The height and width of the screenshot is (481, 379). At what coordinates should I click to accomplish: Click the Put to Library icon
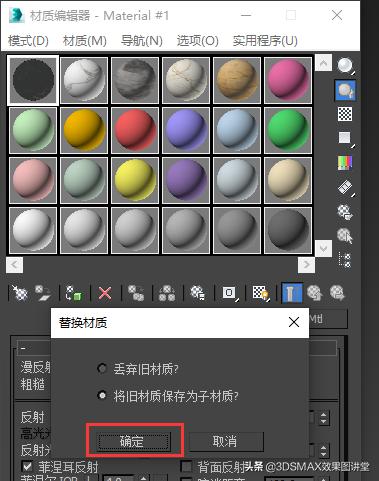tap(197, 293)
